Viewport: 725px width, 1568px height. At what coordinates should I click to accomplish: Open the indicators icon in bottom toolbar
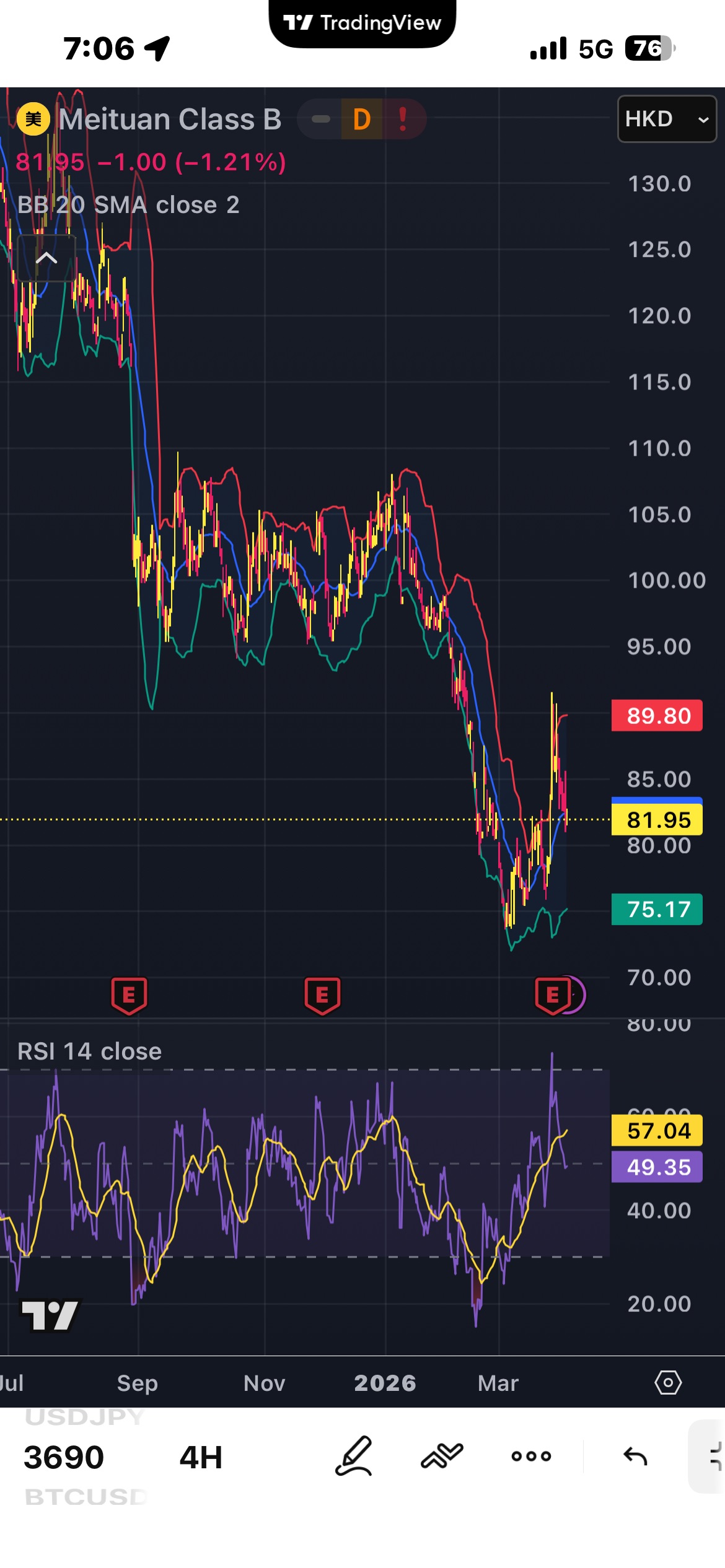coord(442,1456)
